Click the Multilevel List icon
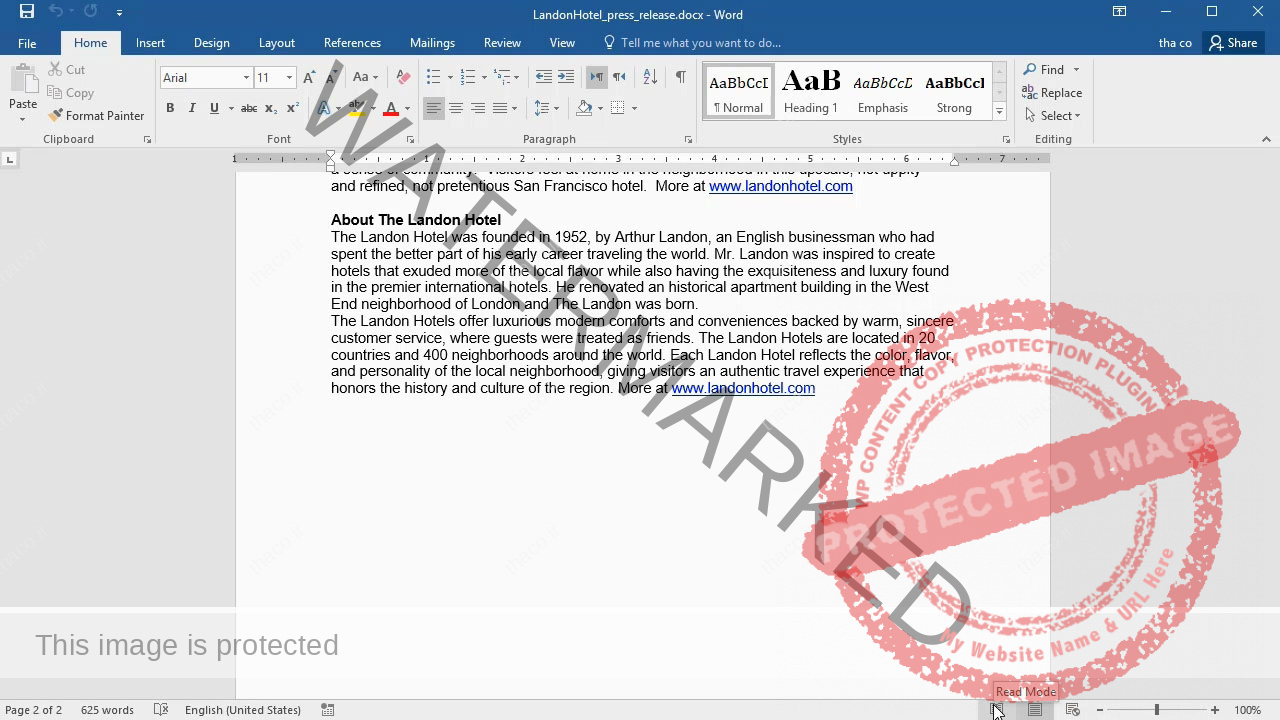 click(x=502, y=78)
